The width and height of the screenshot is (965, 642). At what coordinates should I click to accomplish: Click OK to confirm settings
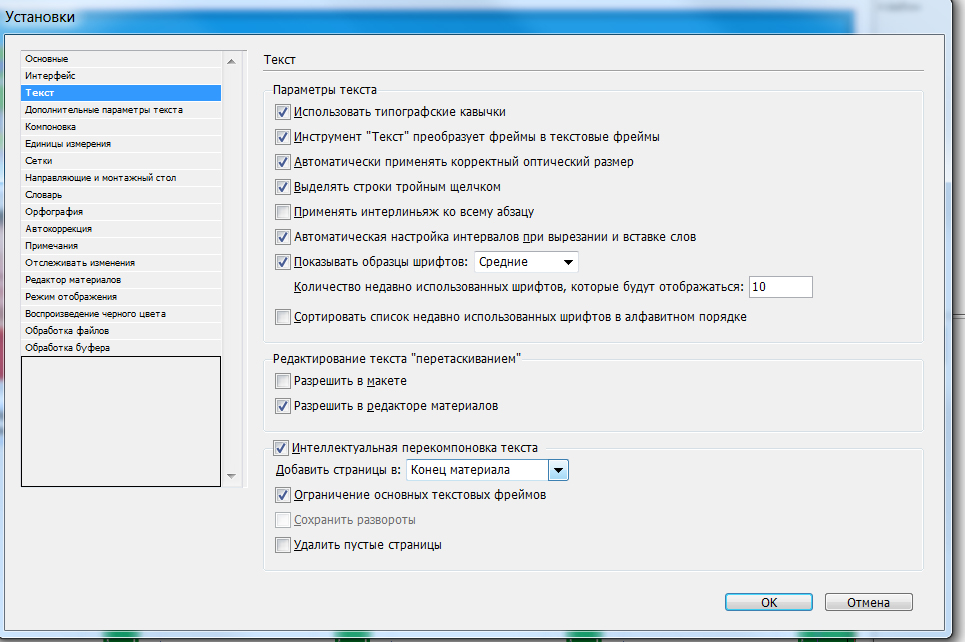(x=769, y=602)
